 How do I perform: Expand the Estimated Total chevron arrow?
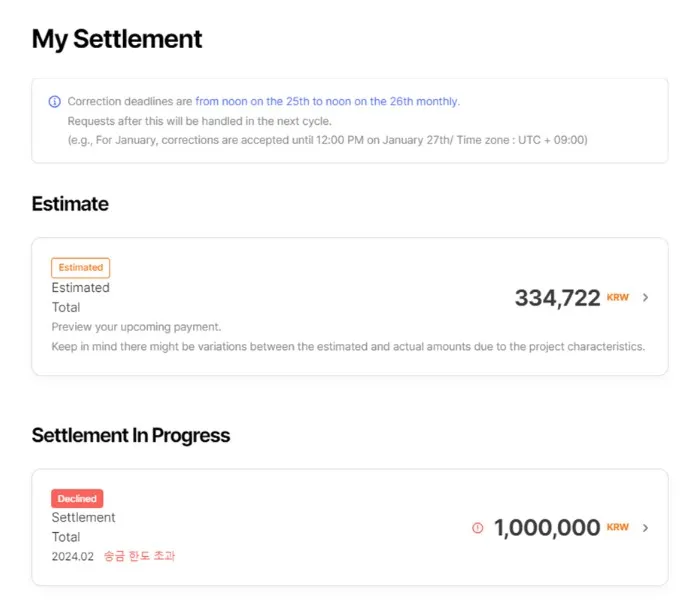coord(646,297)
